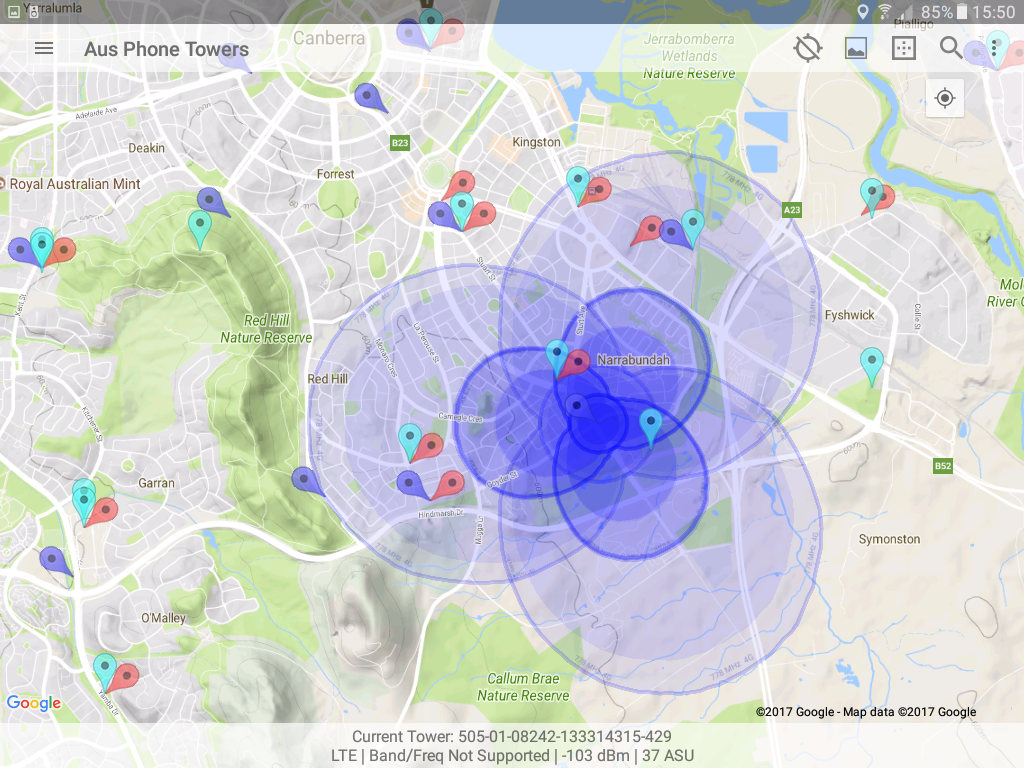Viewport: 1024px width, 768px height.
Task: Tap the B23 route shield
Action: [400, 143]
